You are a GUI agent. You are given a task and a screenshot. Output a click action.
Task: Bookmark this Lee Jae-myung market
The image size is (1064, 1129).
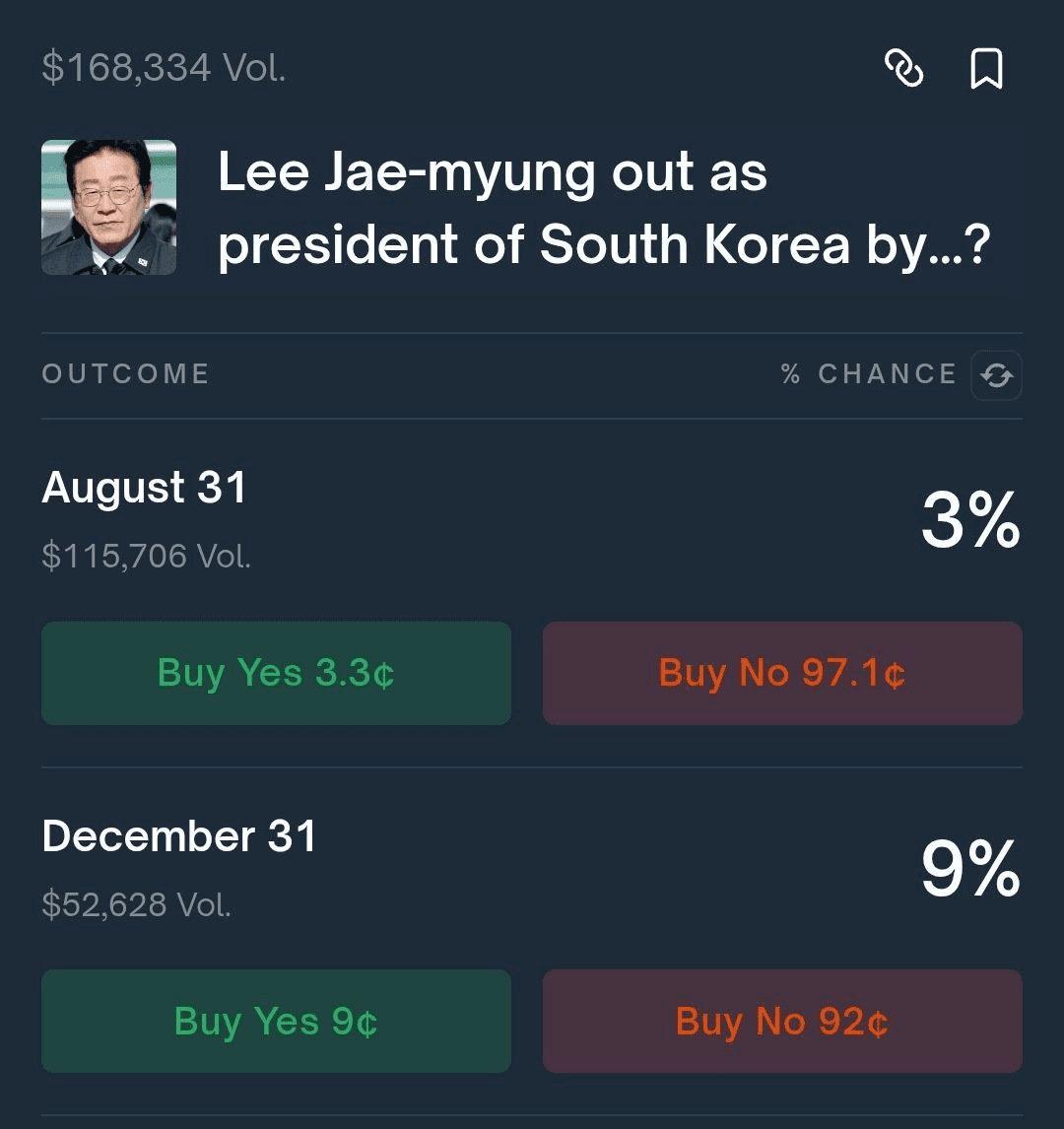[986, 68]
